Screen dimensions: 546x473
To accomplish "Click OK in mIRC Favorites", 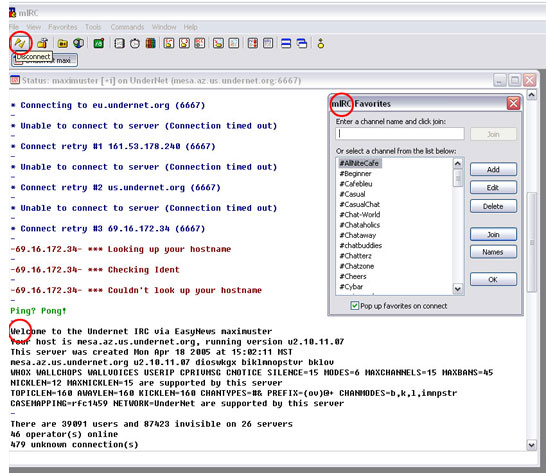I will tap(493, 279).
